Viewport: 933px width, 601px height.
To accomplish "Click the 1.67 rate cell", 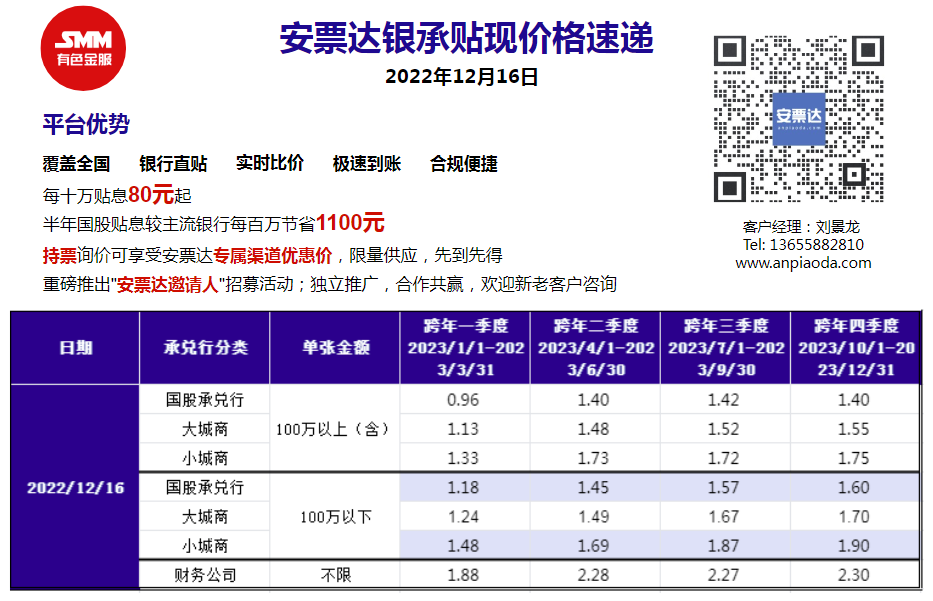I will pos(725,517).
